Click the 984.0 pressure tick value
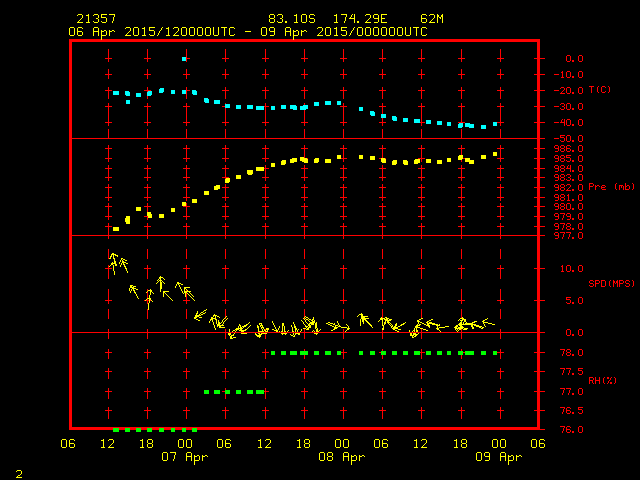The image size is (640, 480). point(569,168)
